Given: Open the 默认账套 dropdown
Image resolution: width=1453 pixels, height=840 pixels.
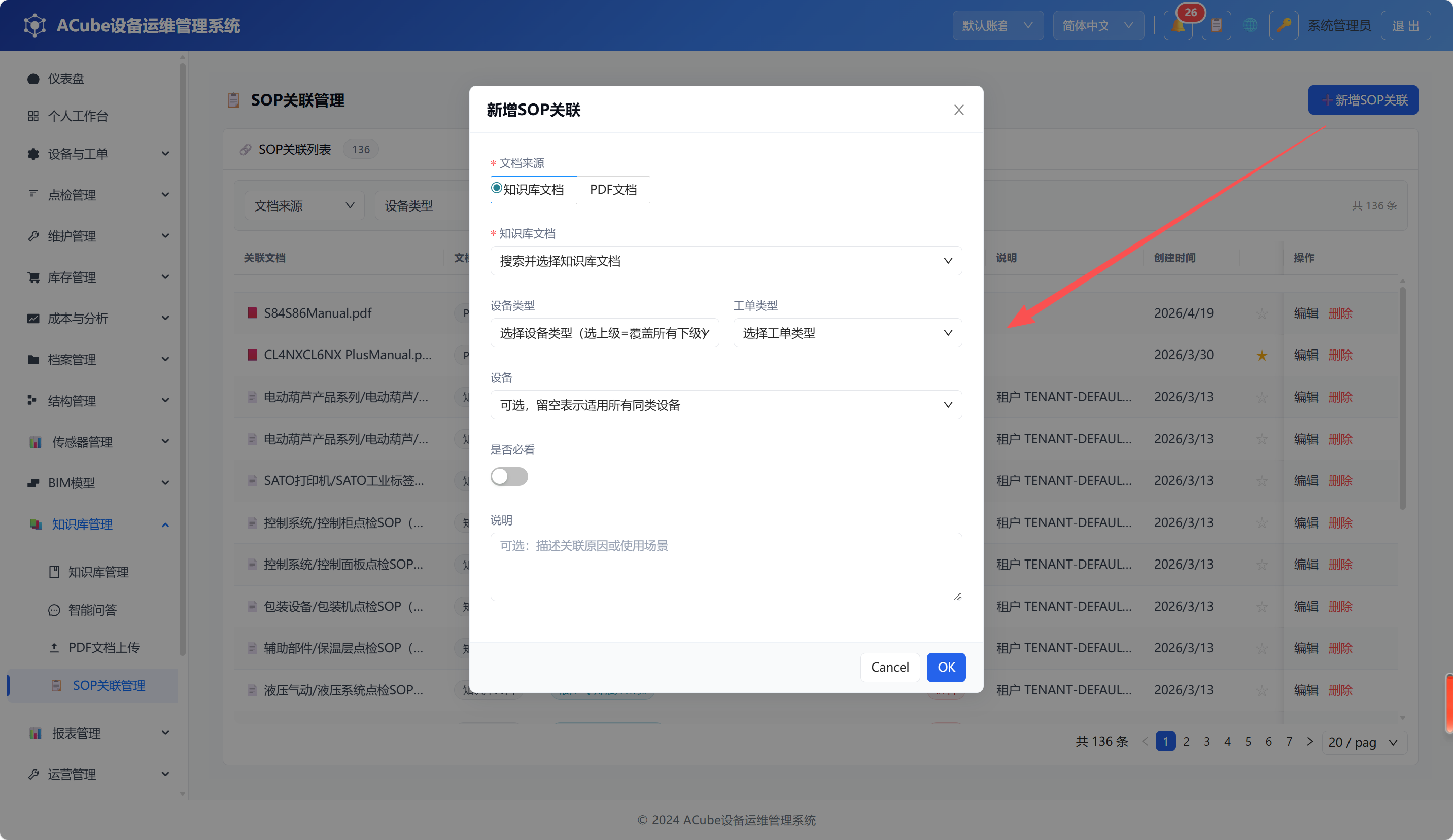Looking at the screenshot, I should point(998,26).
